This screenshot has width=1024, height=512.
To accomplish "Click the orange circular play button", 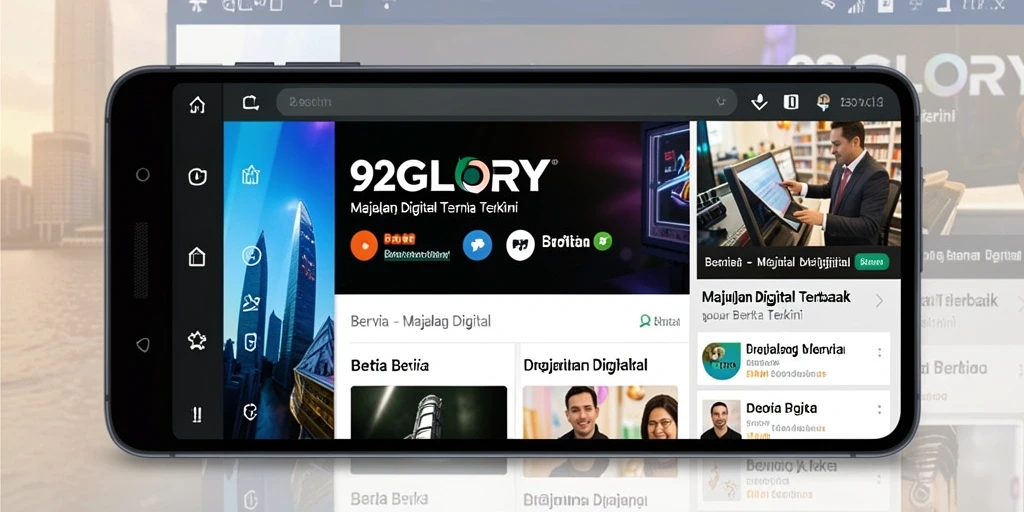I will click(x=364, y=246).
